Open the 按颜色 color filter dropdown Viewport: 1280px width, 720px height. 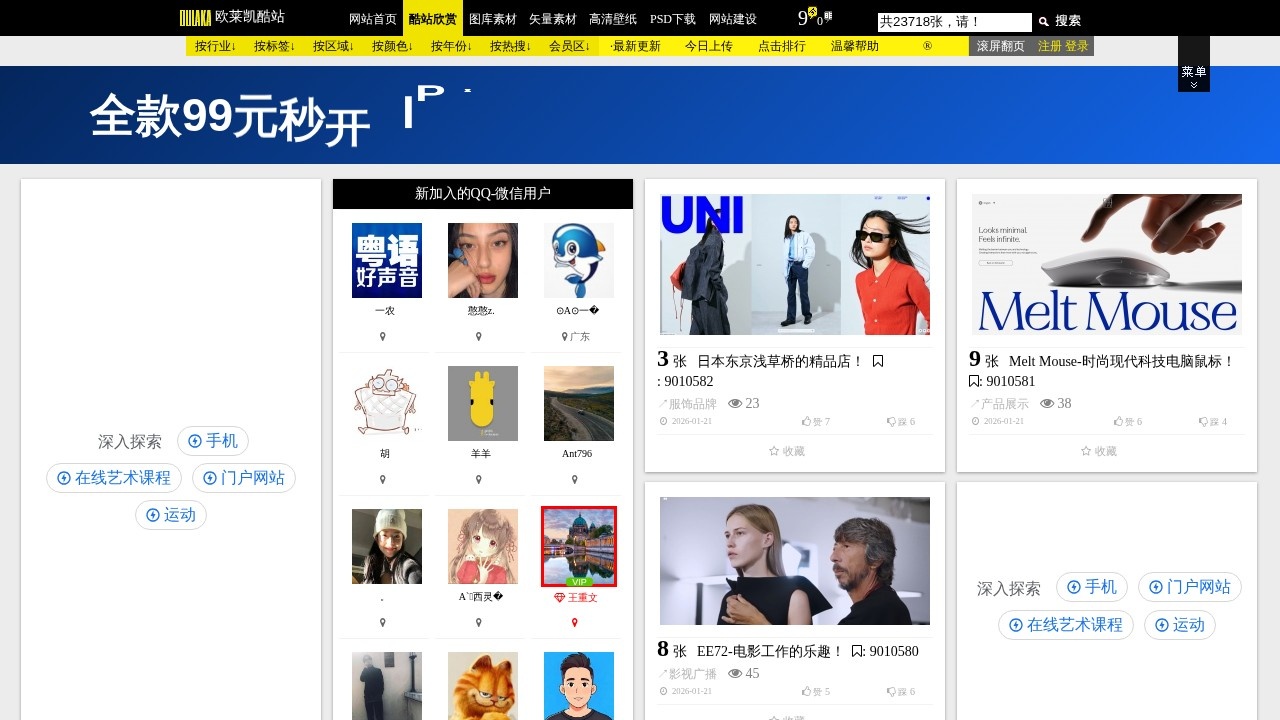392,46
